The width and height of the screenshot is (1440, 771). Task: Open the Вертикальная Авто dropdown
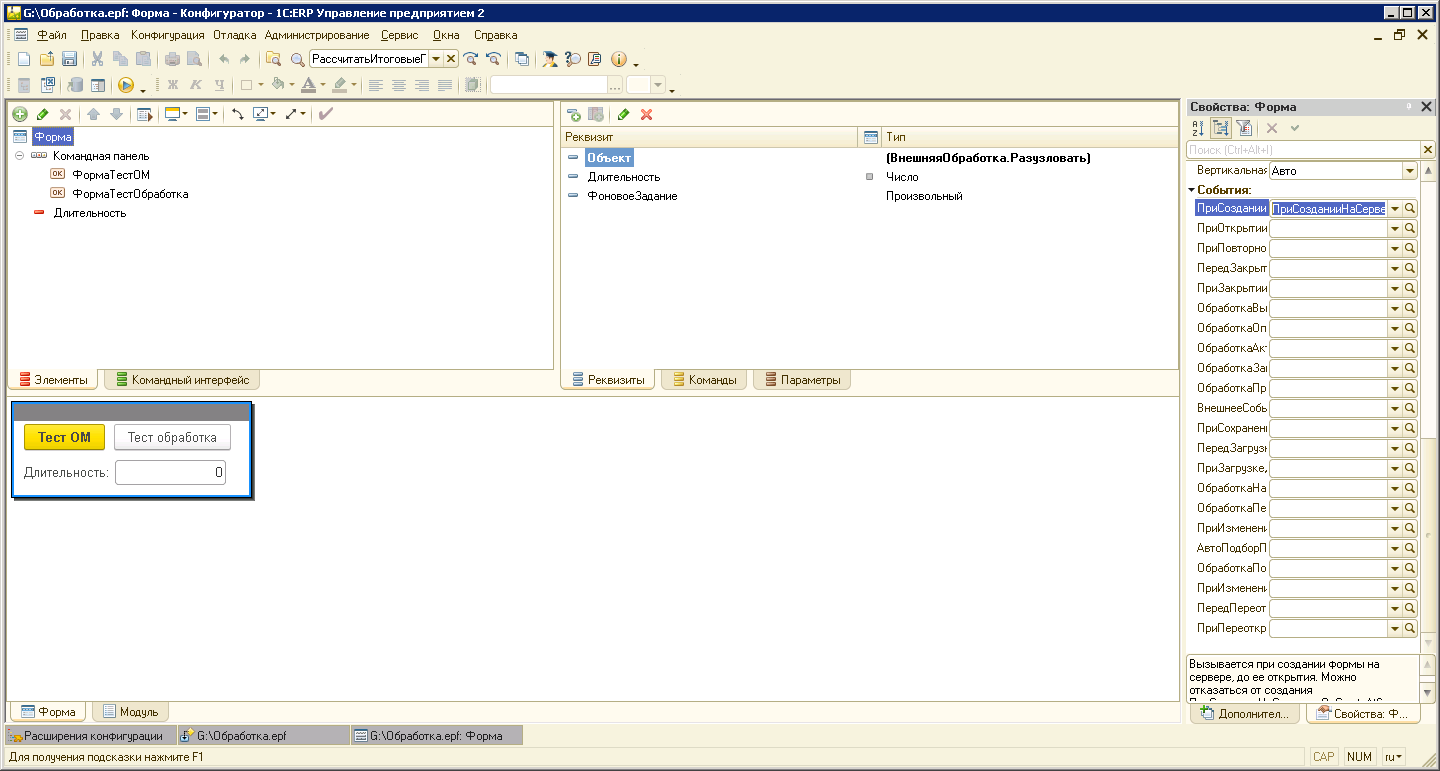click(1409, 171)
